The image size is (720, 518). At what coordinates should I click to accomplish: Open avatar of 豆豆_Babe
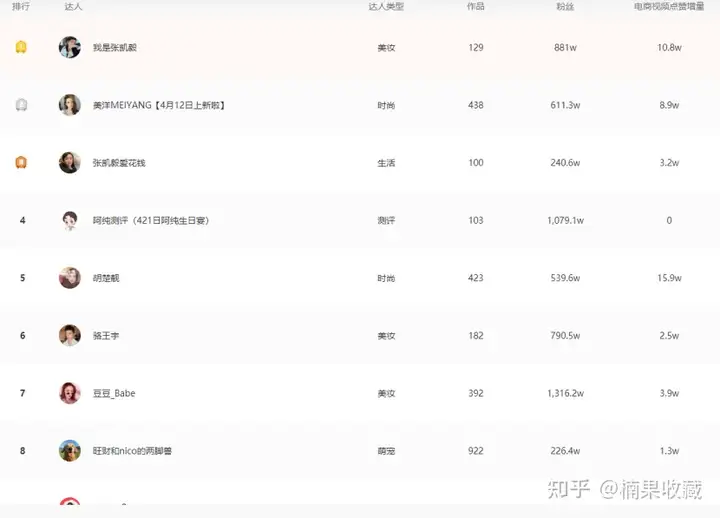pos(70,393)
